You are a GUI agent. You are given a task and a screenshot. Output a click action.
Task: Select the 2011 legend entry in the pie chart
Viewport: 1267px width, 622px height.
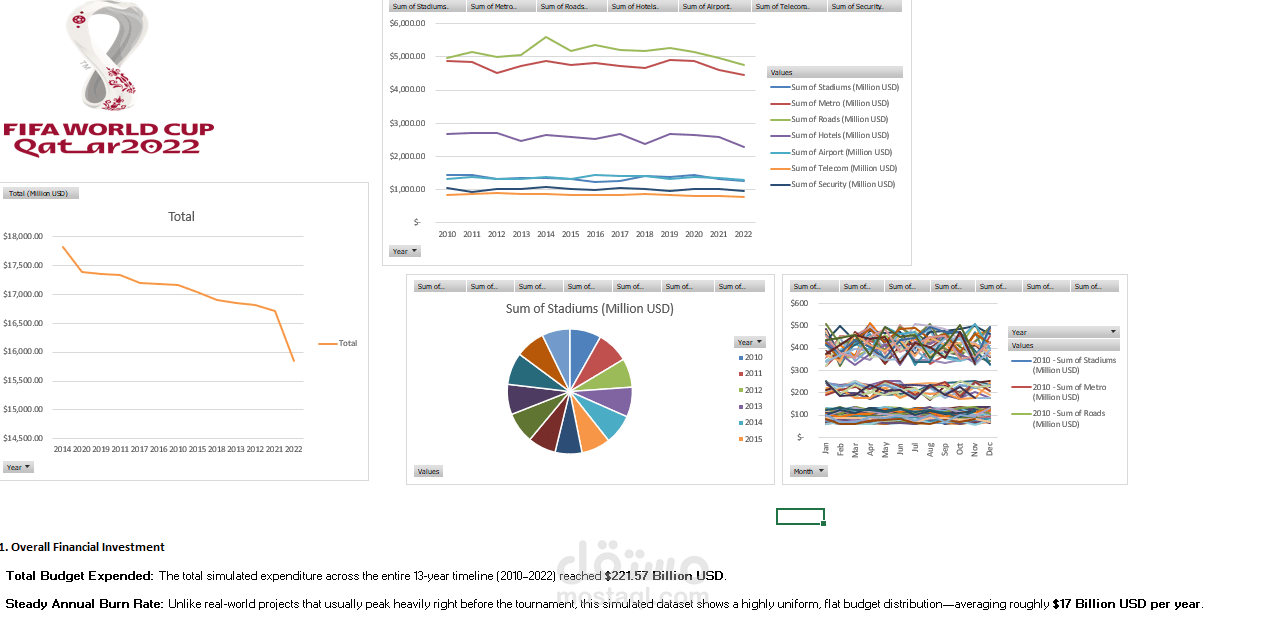pos(750,373)
